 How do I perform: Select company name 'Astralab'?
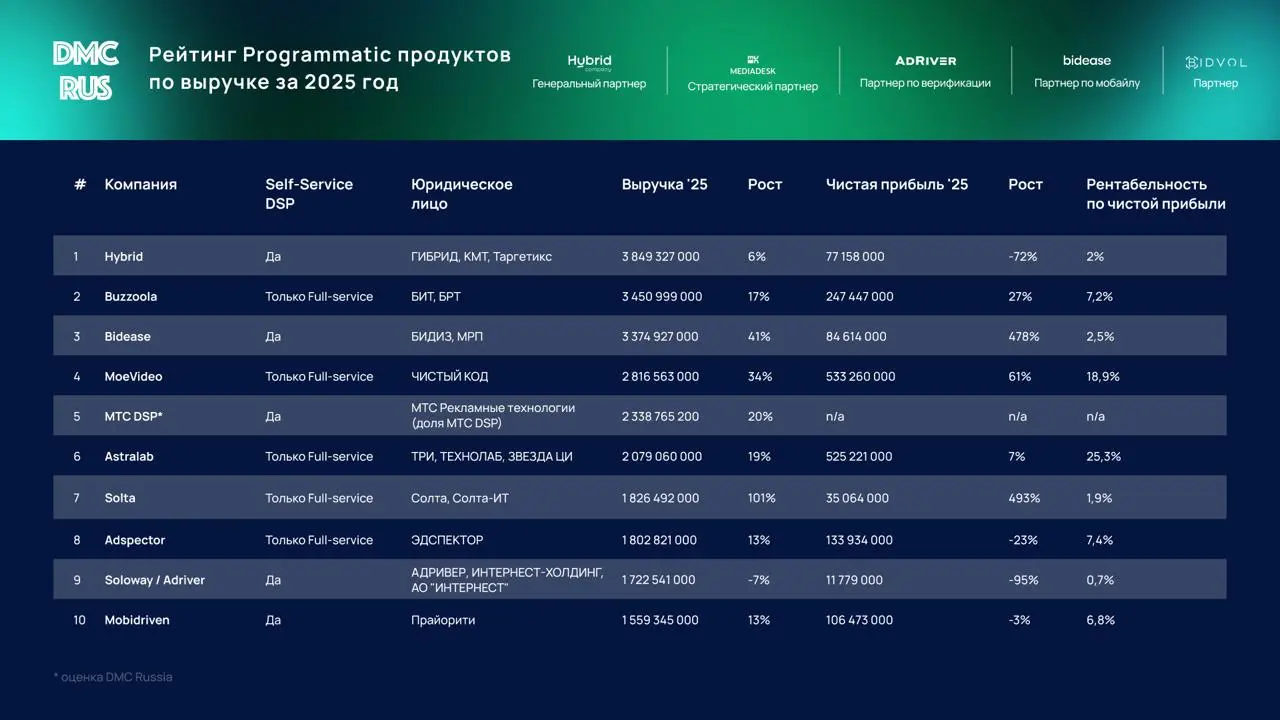[x=129, y=457]
